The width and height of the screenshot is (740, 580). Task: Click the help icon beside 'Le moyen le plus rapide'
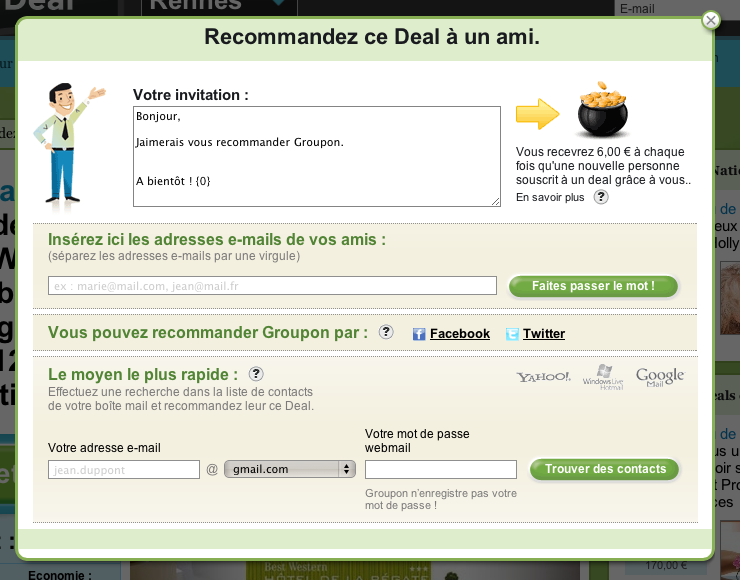tap(256, 374)
